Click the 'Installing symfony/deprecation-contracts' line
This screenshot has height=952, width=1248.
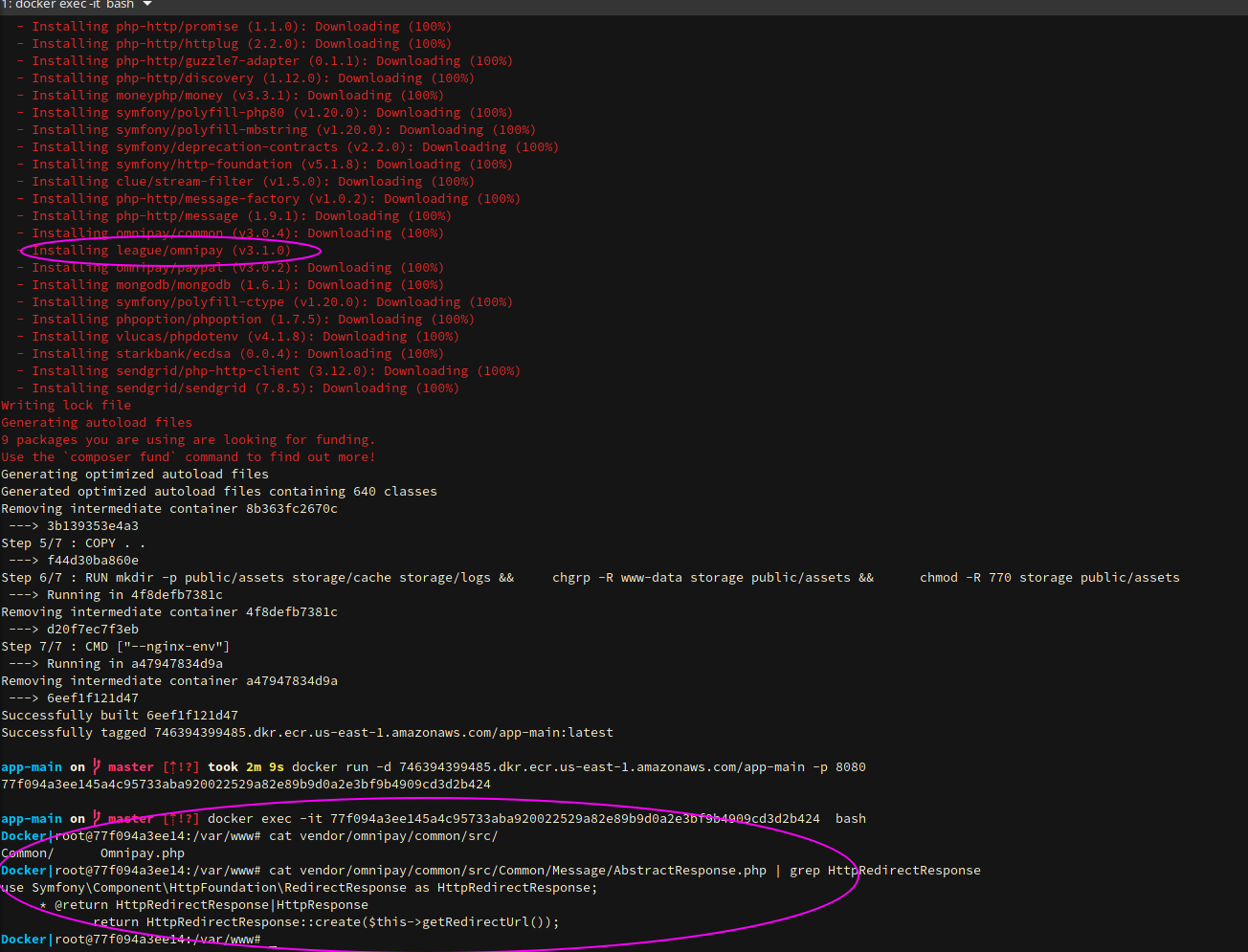287,147
